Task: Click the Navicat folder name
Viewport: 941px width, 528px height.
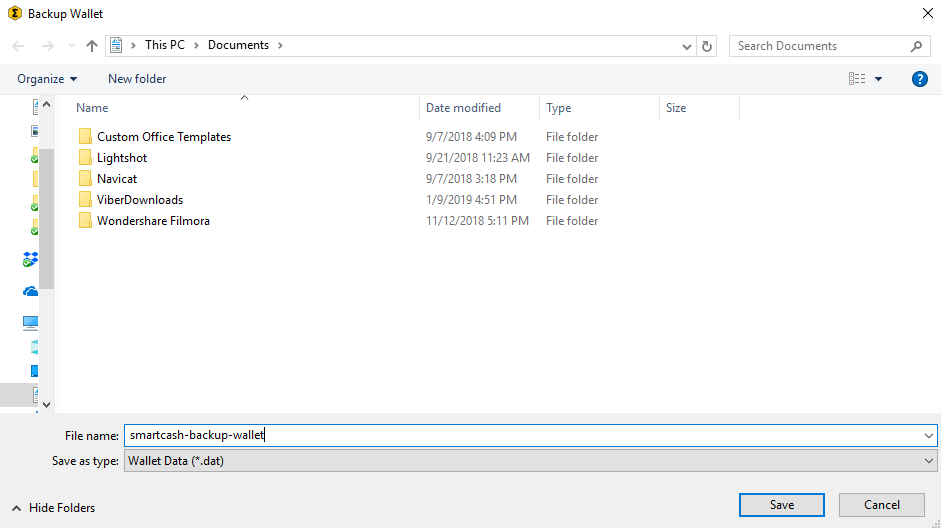Action: click(x=117, y=179)
